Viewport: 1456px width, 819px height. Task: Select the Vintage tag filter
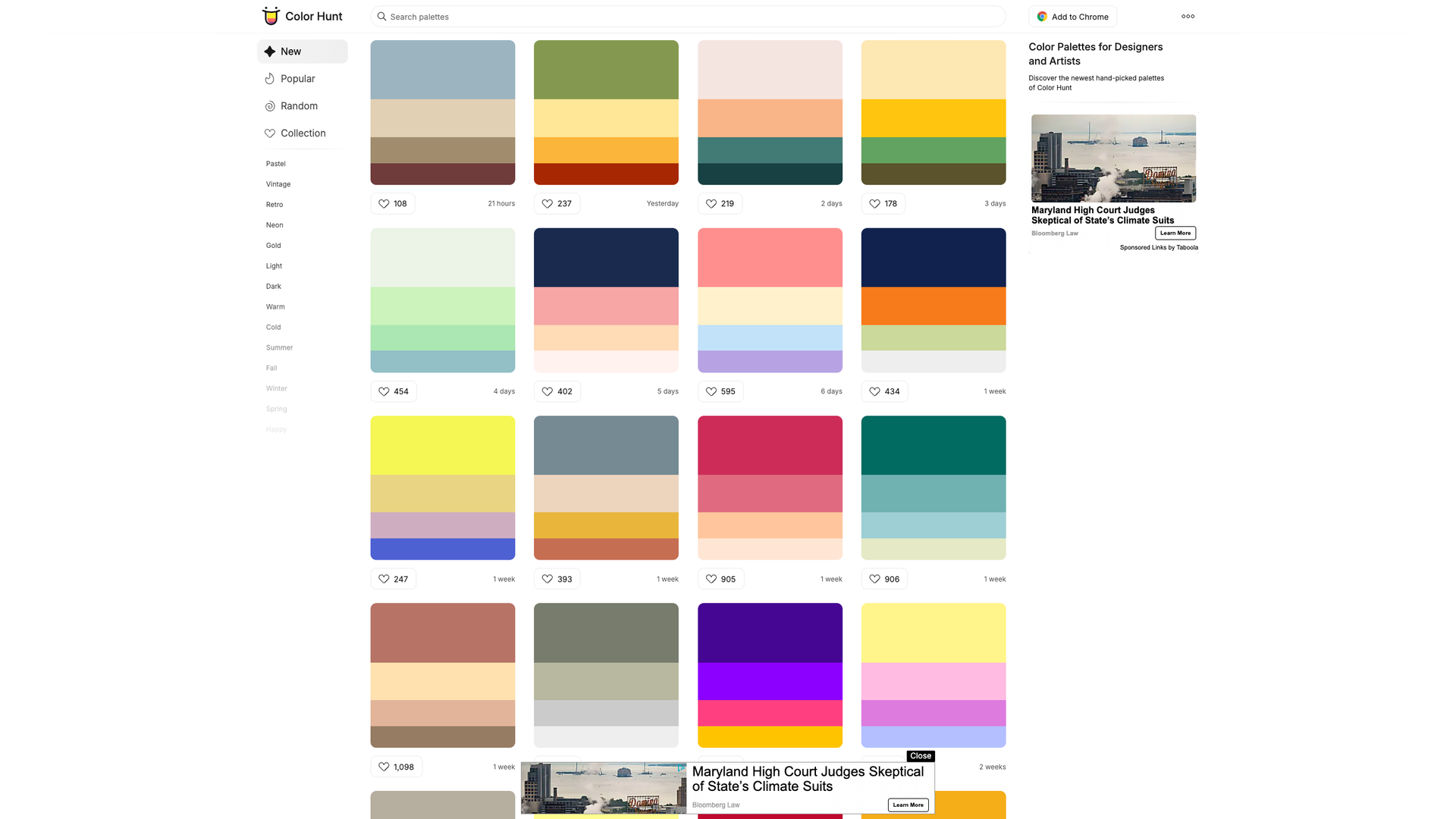[x=278, y=184]
